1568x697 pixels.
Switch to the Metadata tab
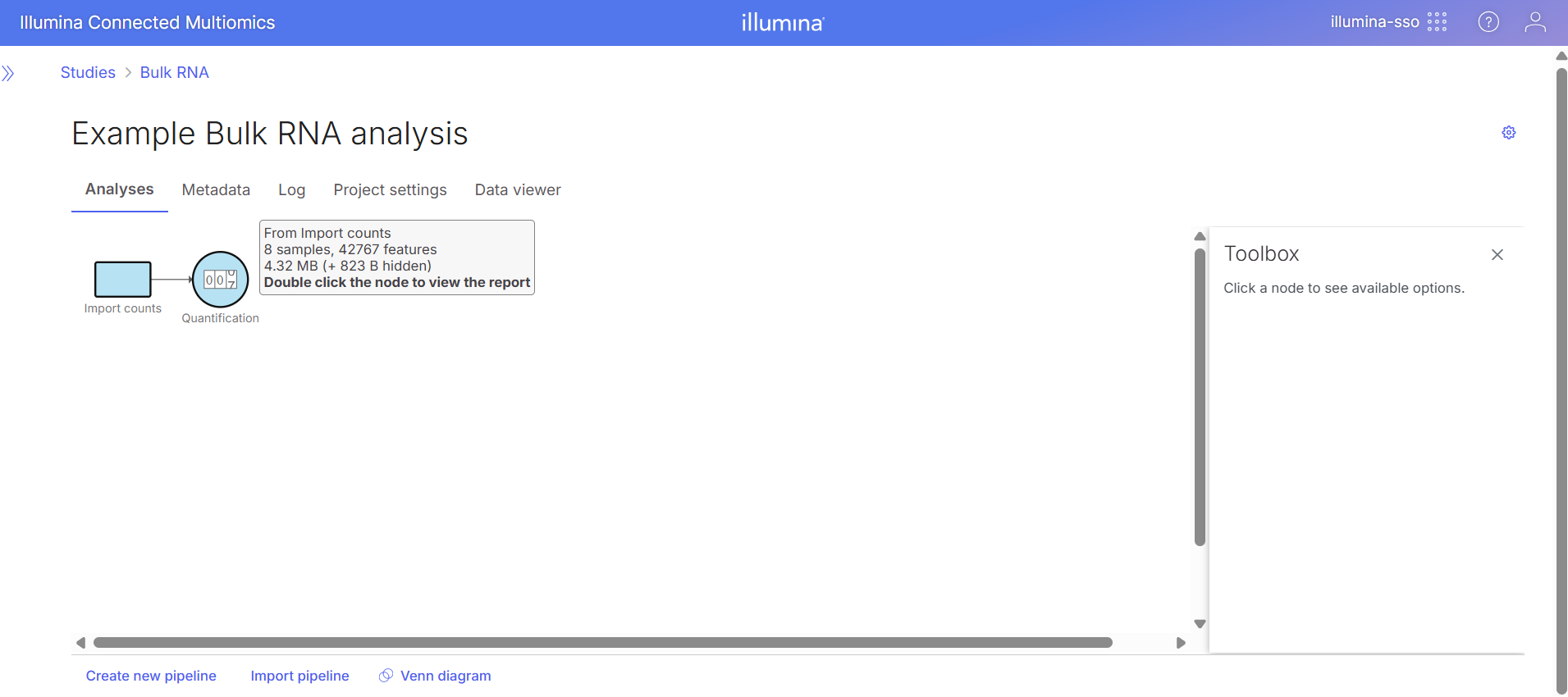click(x=216, y=190)
